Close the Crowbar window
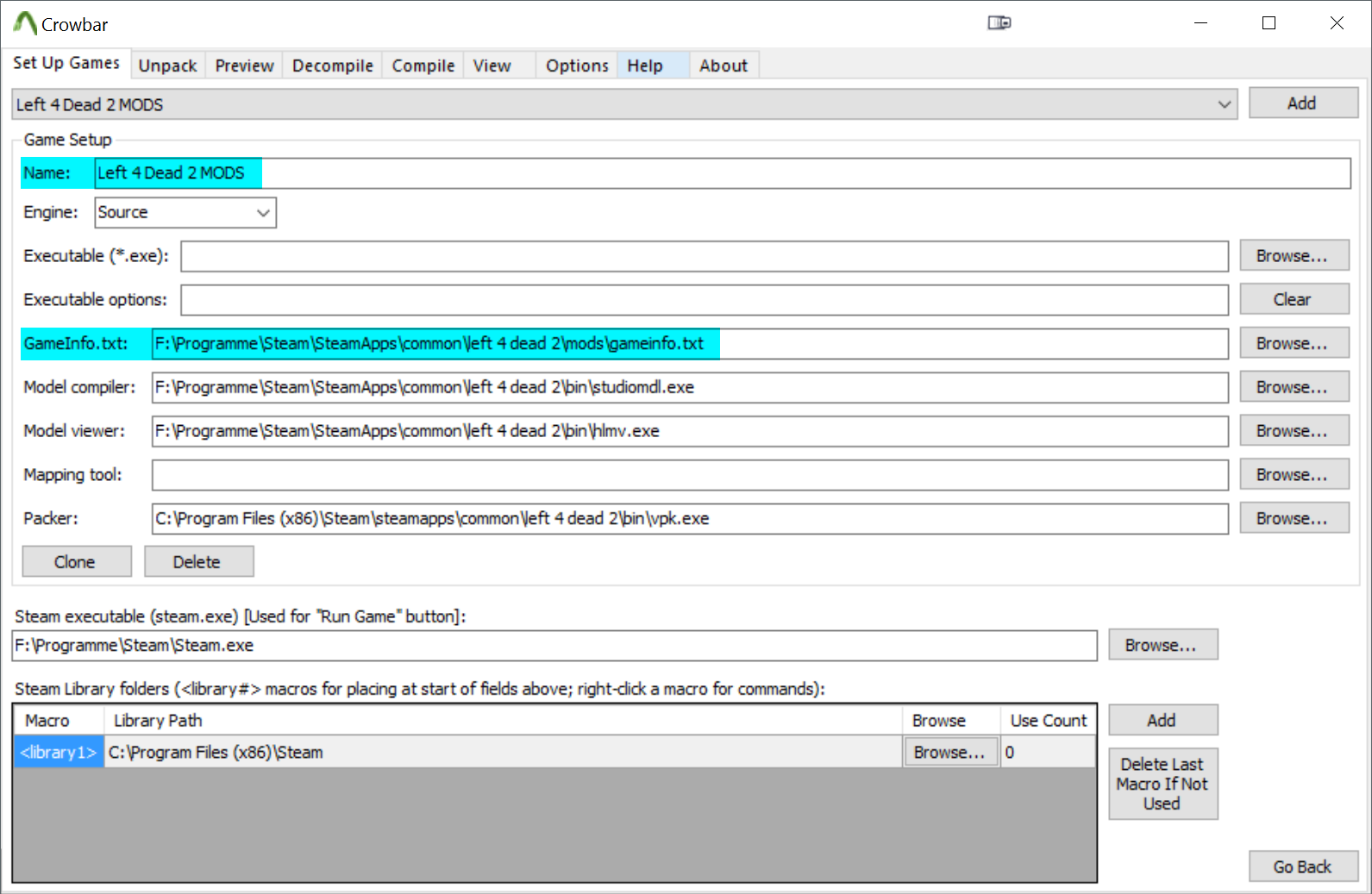 [1338, 23]
